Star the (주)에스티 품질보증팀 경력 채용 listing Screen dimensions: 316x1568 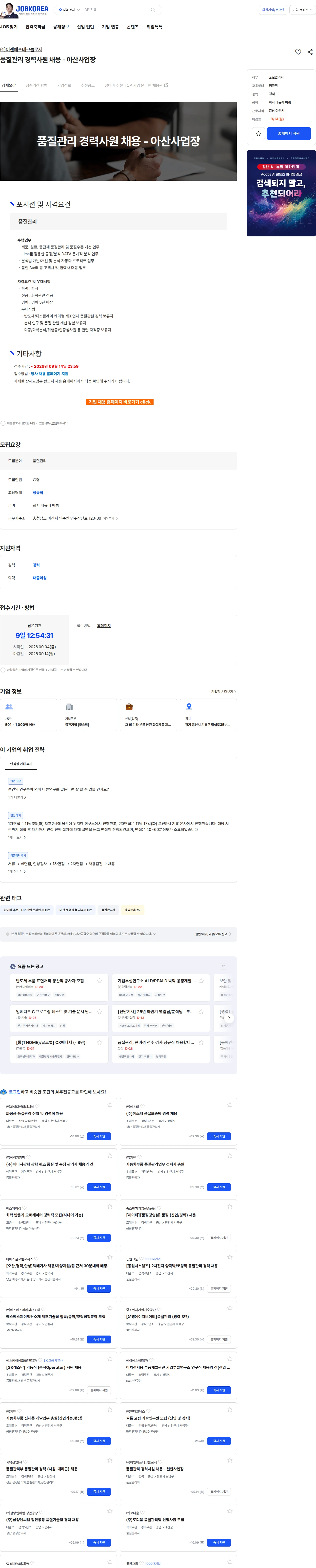point(230,1105)
